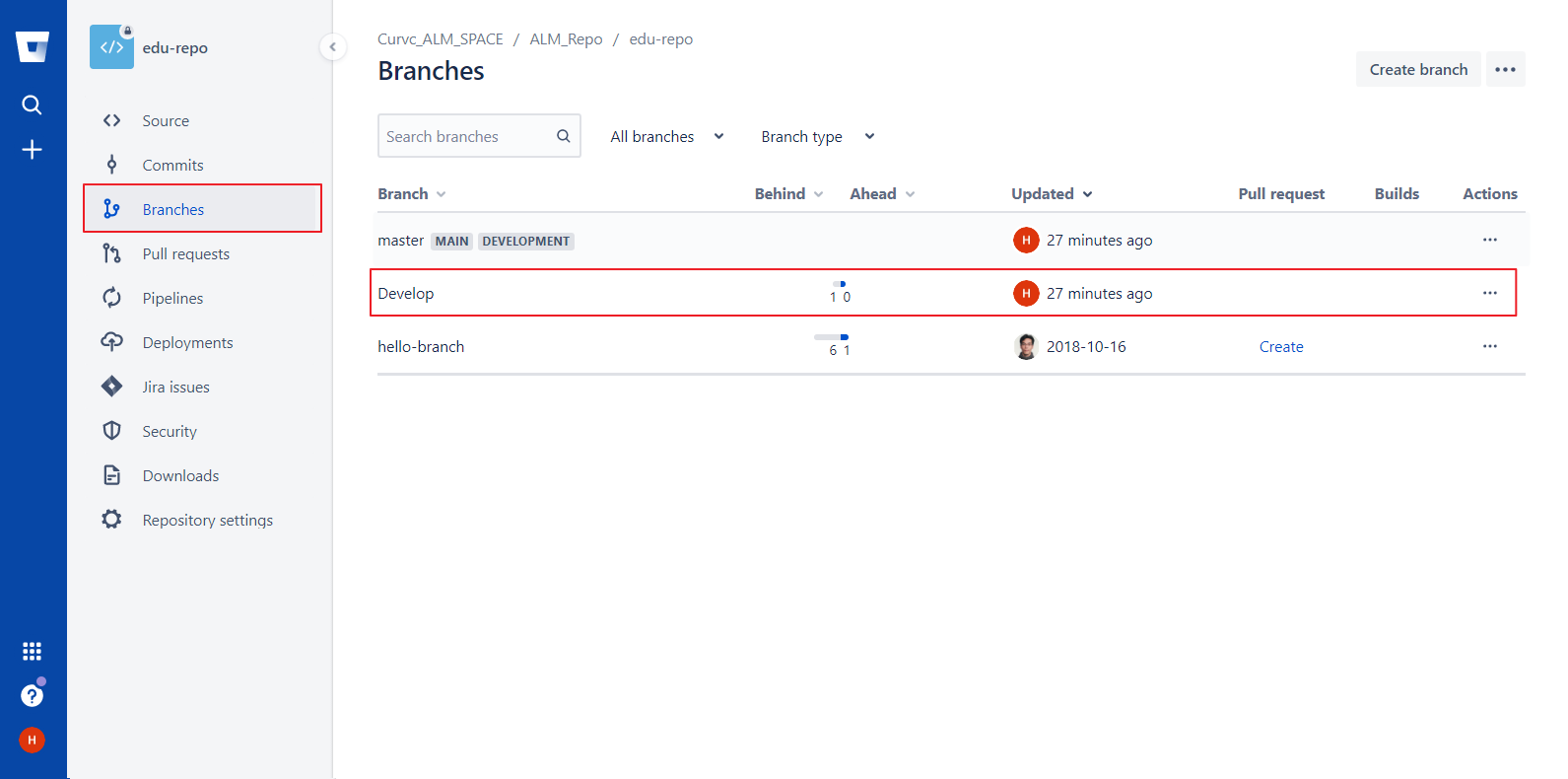Image resolution: width=1568 pixels, height=779 pixels.
Task: Click the plus create icon in the blue bar
Action: point(32,149)
